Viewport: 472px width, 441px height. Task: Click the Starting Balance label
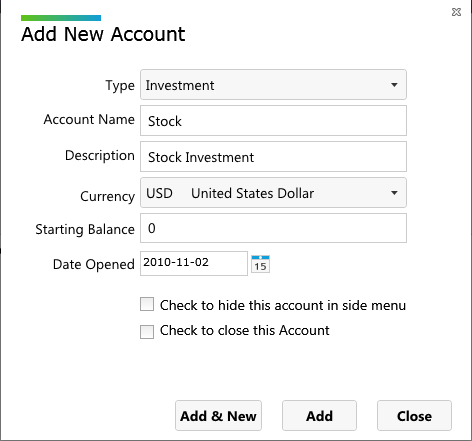point(85,229)
